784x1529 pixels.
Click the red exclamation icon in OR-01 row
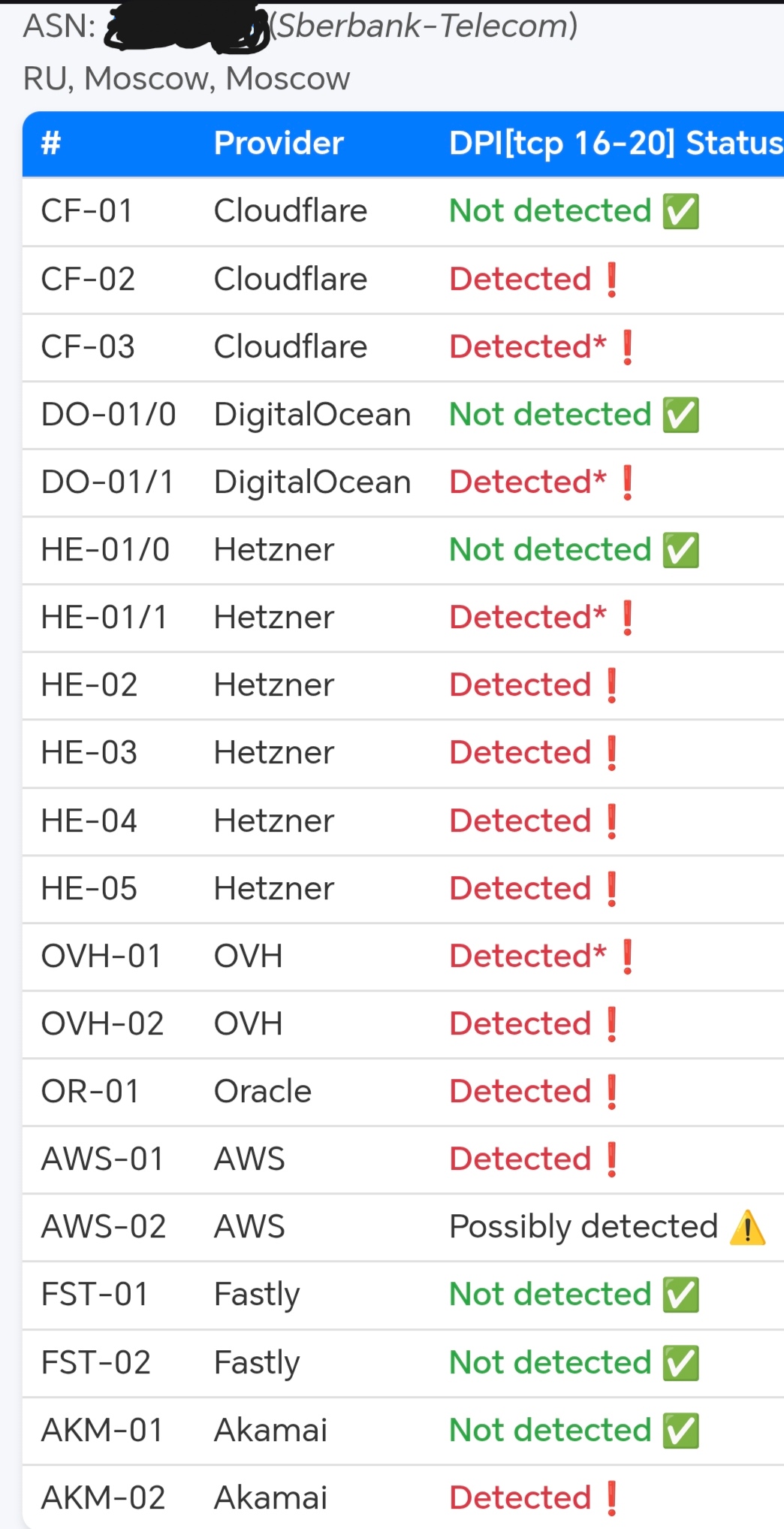(611, 1092)
